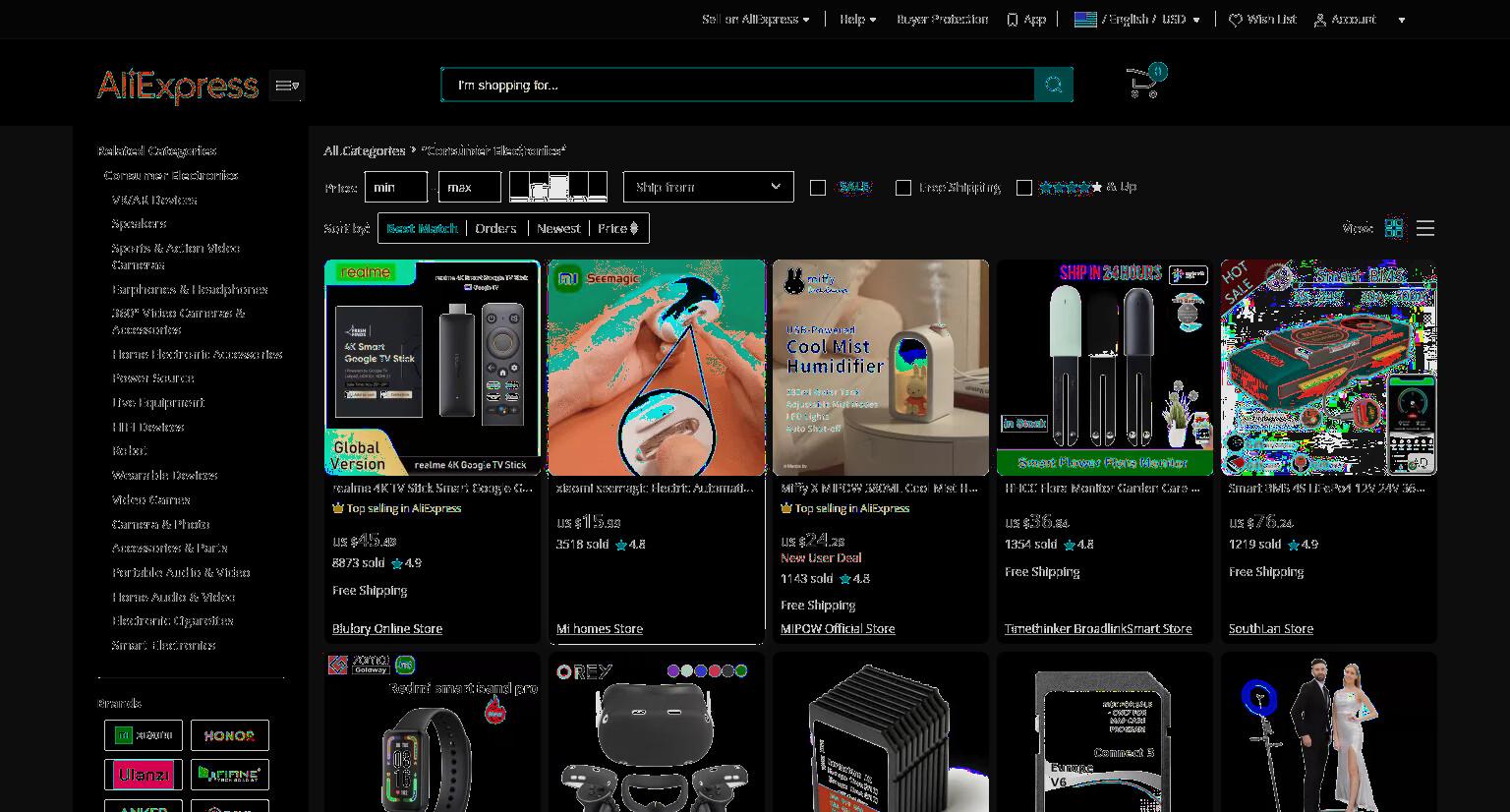
Task: Click the Seemagic product image
Action: click(x=657, y=368)
